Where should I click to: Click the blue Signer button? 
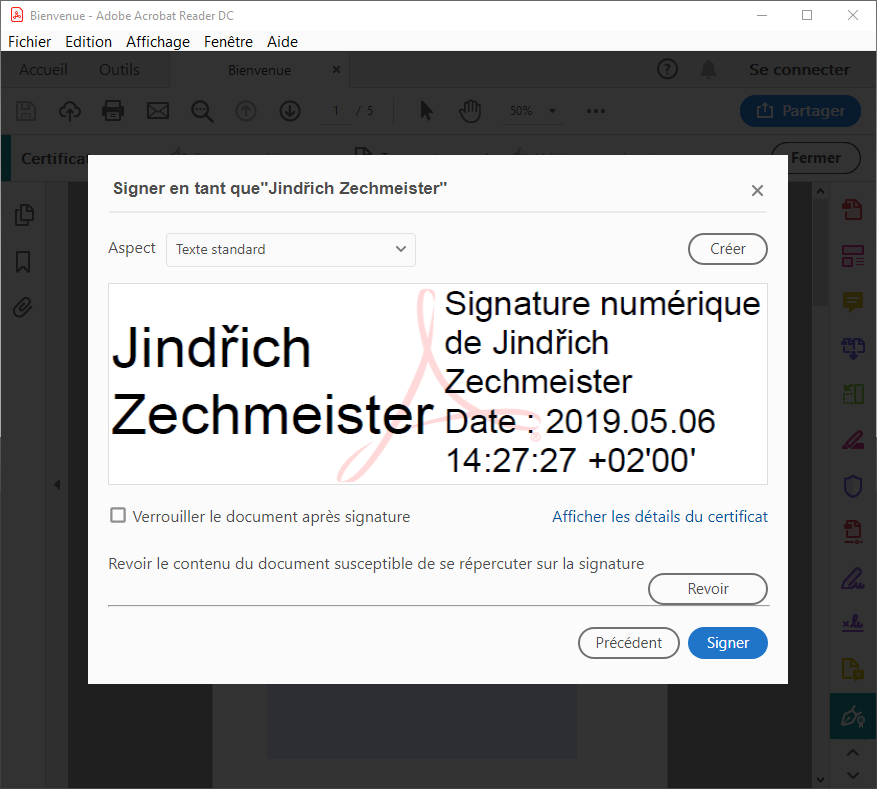[x=727, y=643]
